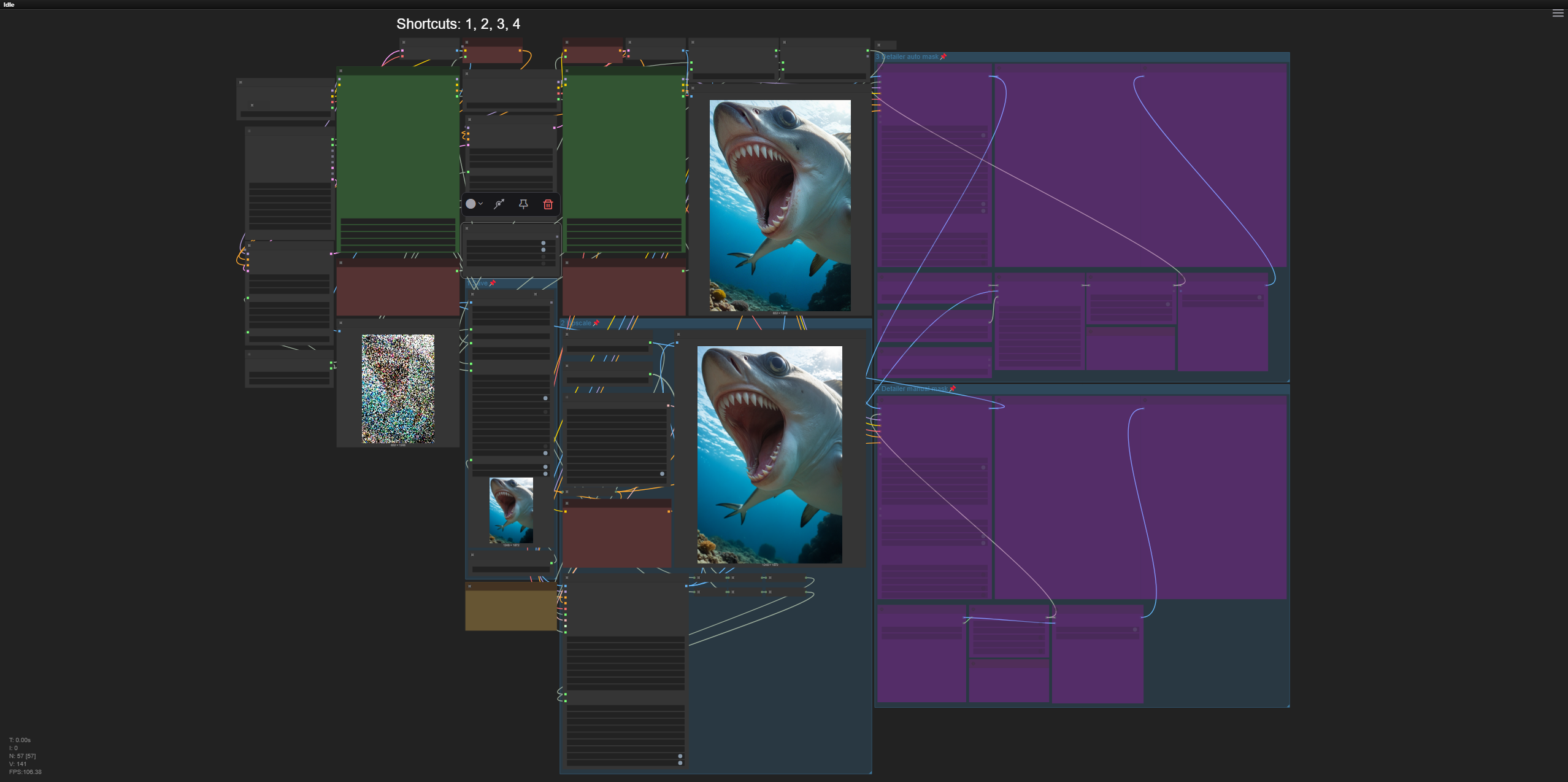Open the node color picker dropdown arrow
This screenshot has height=782, width=1568.
coord(481,204)
